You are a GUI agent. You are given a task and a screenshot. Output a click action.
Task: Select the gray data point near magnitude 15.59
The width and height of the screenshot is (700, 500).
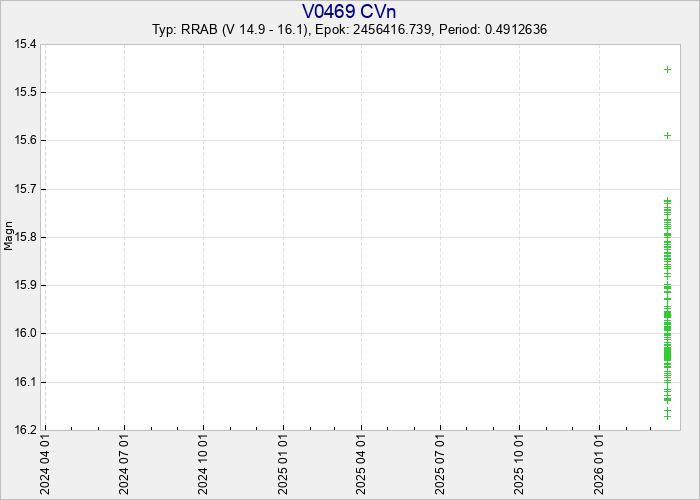667,135
